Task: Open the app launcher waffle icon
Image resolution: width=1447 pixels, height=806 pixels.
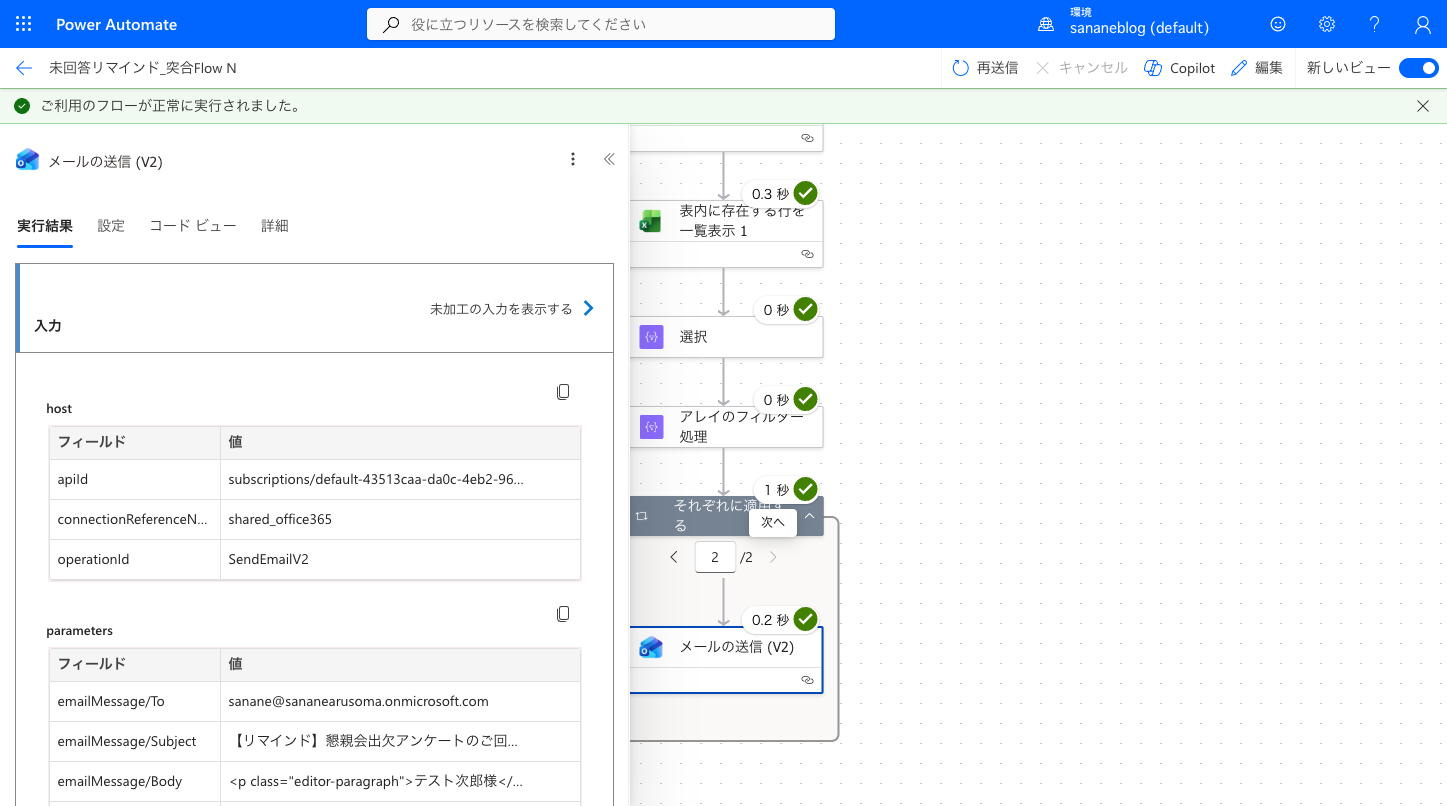Action: coord(24,24)
